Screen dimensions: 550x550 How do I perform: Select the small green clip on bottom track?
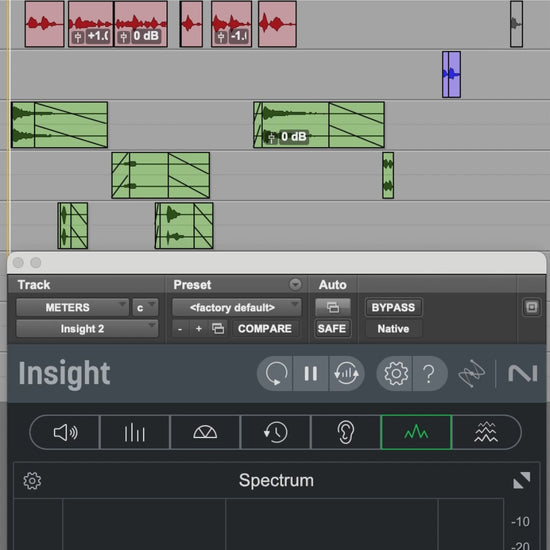73,226
